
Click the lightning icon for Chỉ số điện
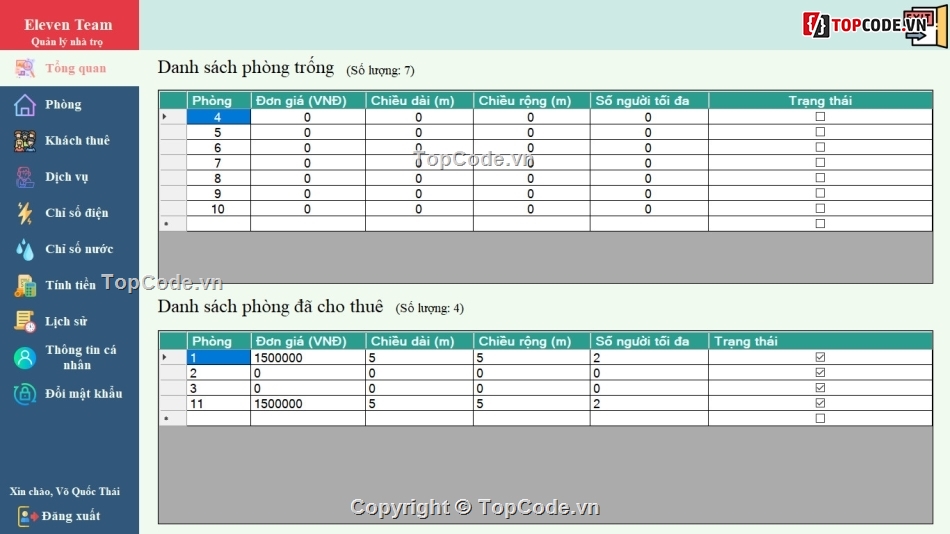click(25, 213)
